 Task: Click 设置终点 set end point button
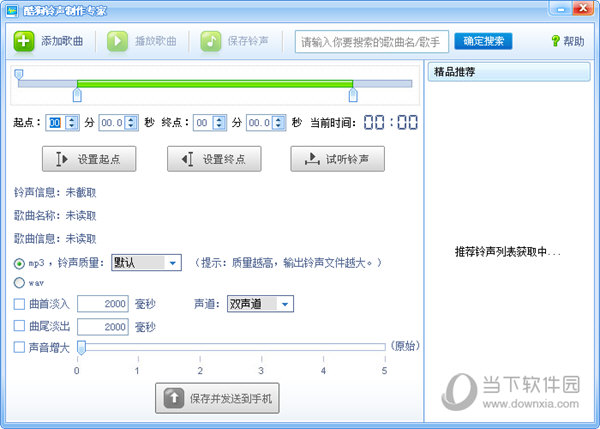214,159
